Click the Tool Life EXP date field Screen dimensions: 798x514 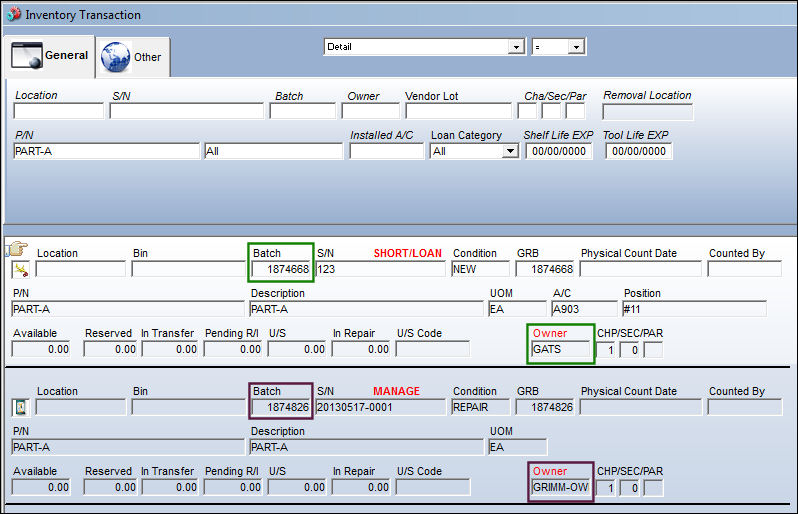[x=639, y=151]
